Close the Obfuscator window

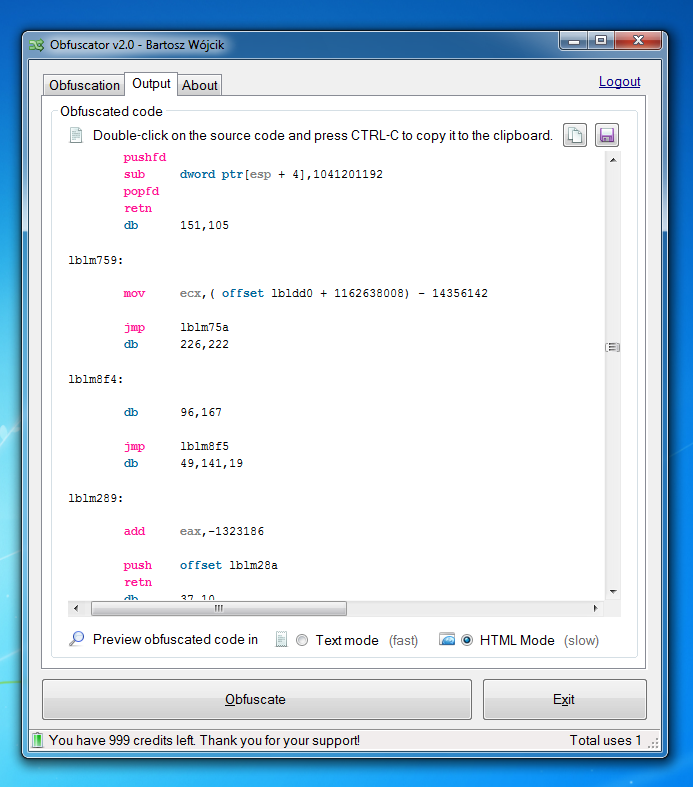pyautogui.click(x=638, y=41)
